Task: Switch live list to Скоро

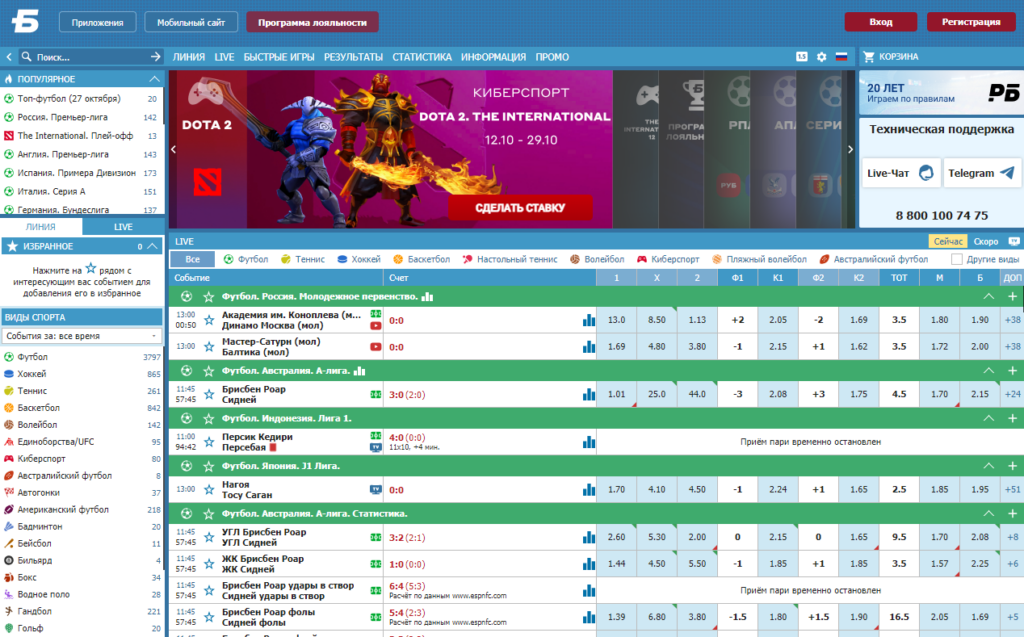Action: (985, 241)
